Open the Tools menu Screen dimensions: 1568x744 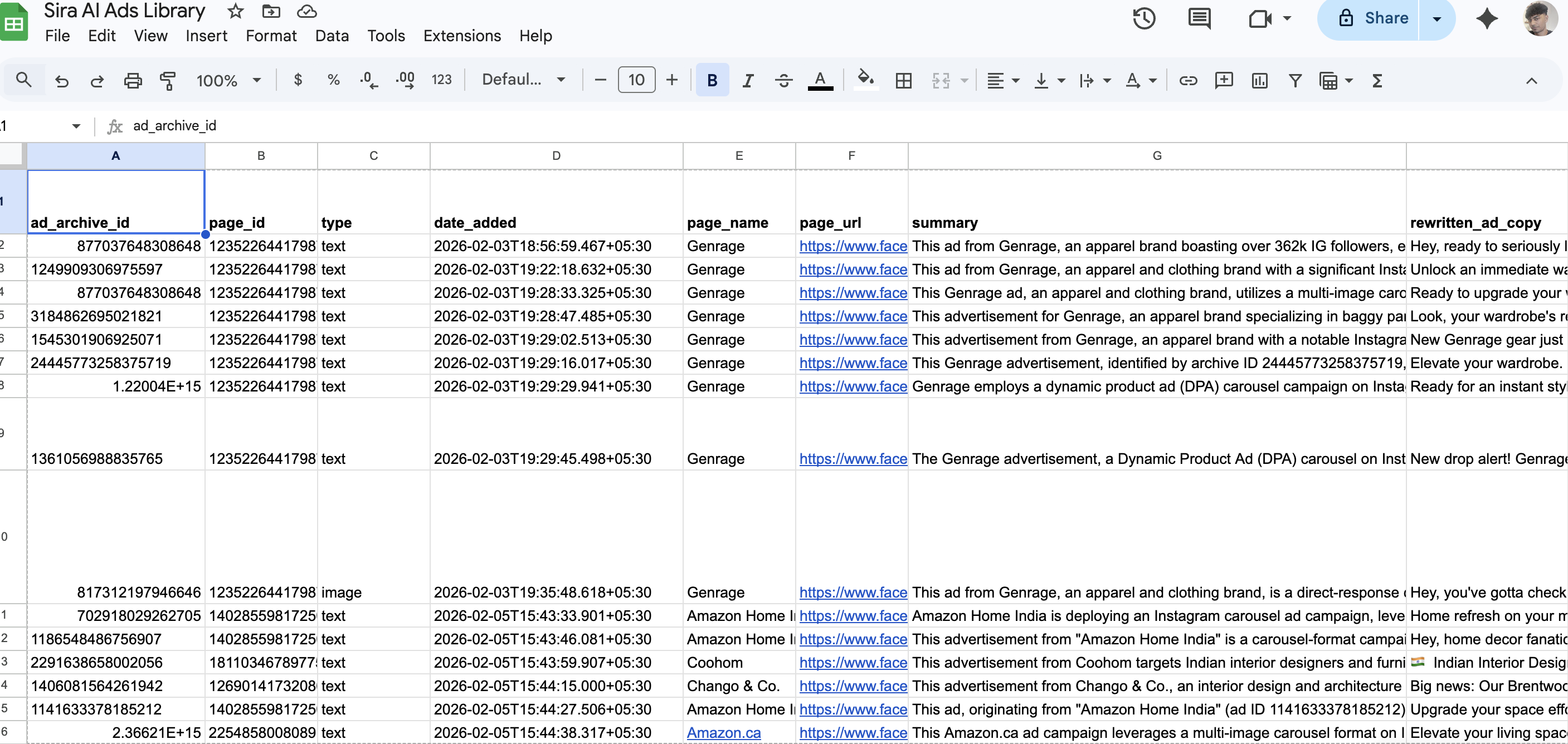pyautogui.click(x=386, y=36)
